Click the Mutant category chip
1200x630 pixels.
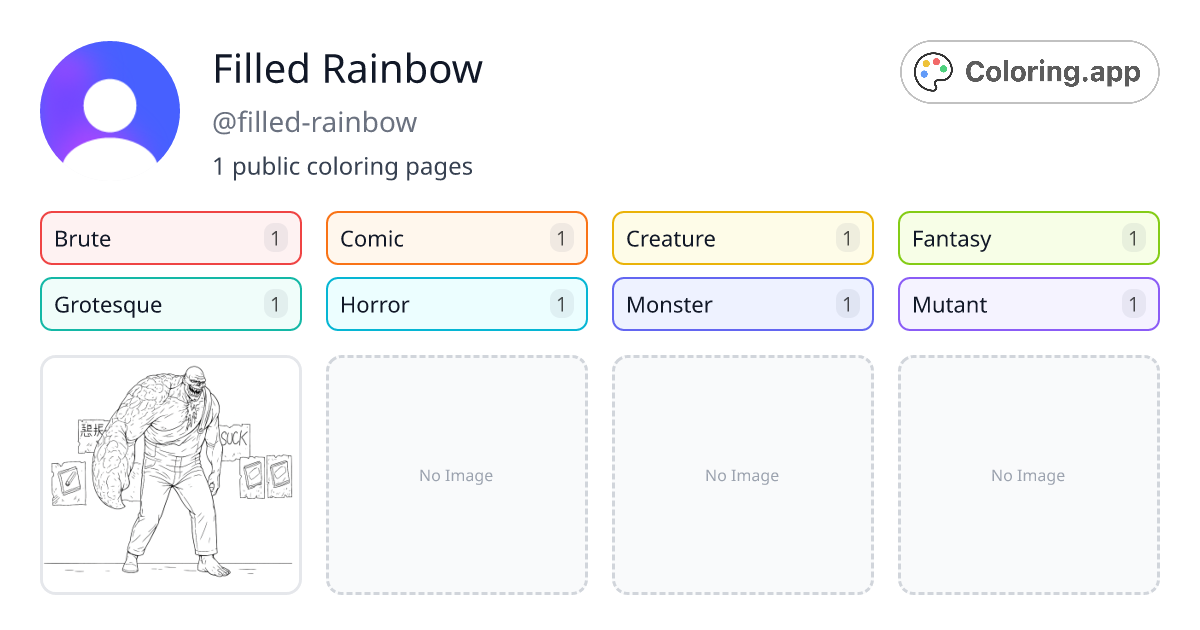tap(1028, 304)
